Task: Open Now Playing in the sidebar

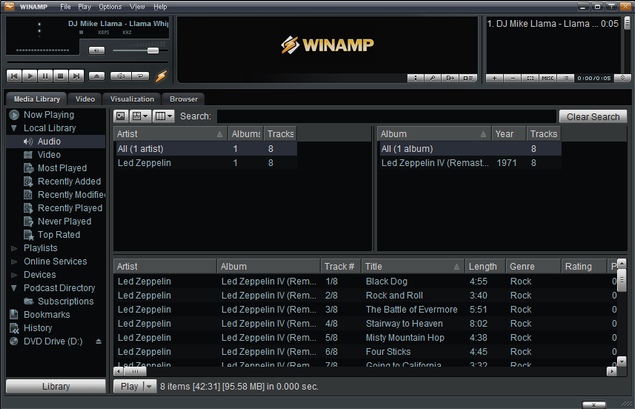Action: click(49, 115)
